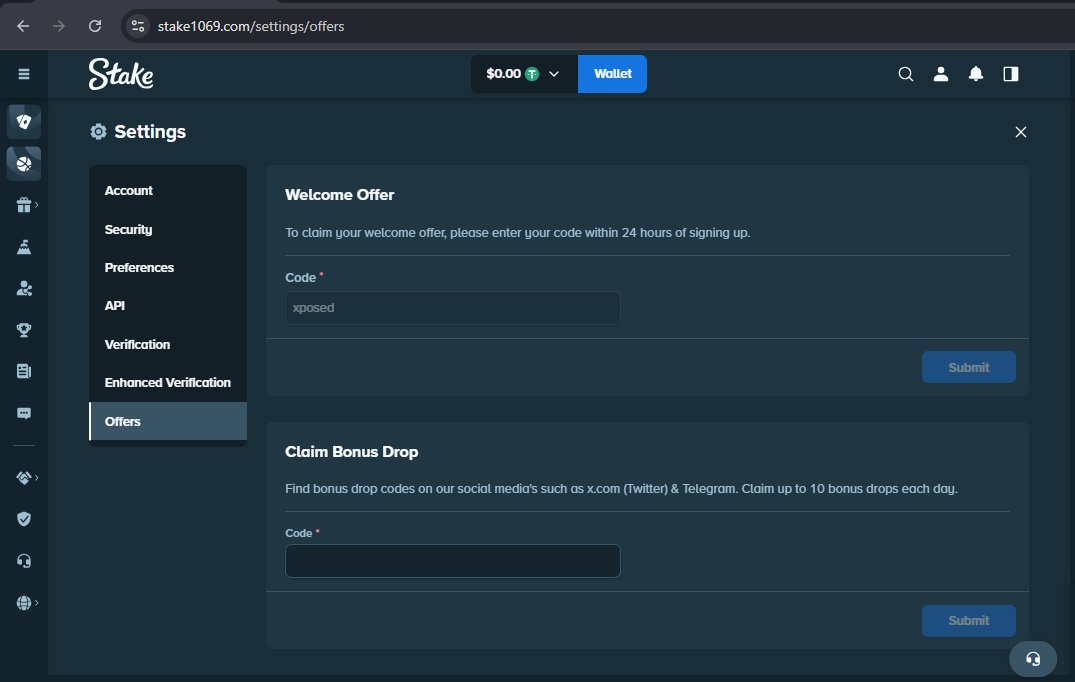Open the Sports basketball icon

coord(24,164)
